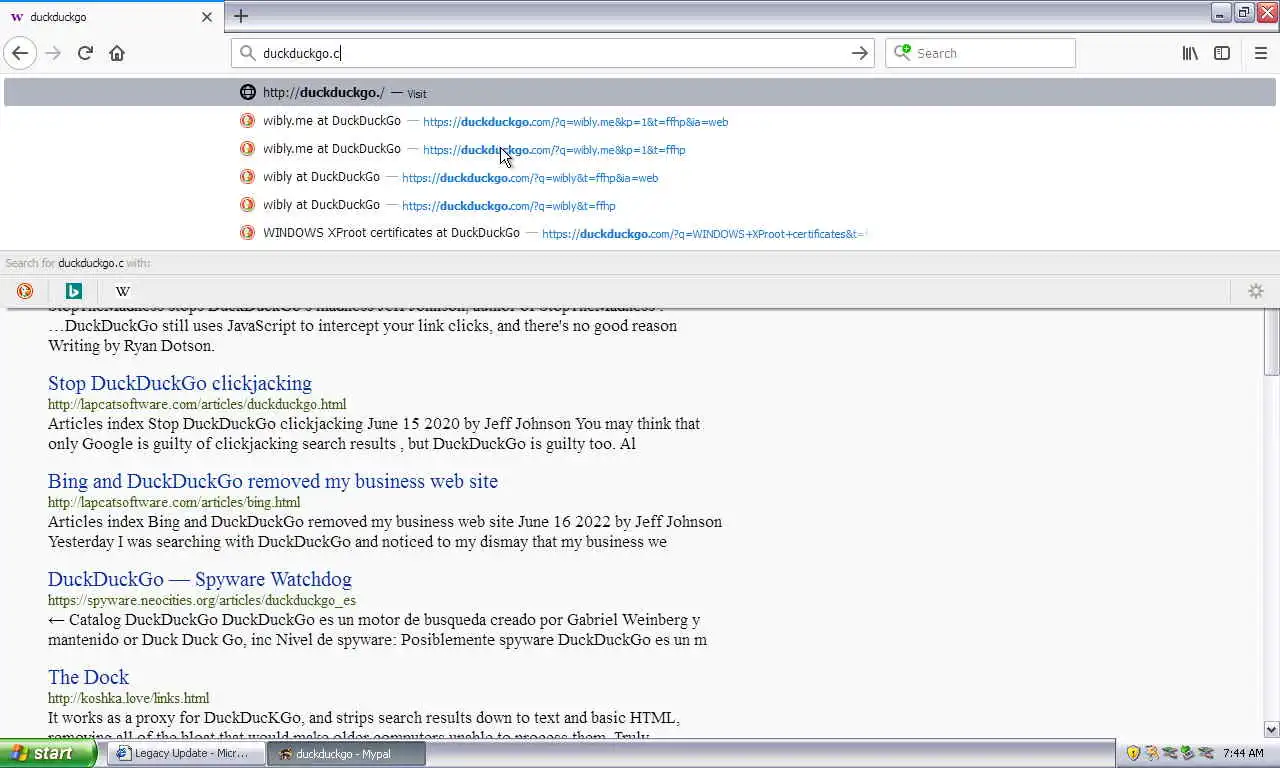Click the security shield tray icon
This screenshot has width=1280, height=768.
click(x=1133, y=753)
